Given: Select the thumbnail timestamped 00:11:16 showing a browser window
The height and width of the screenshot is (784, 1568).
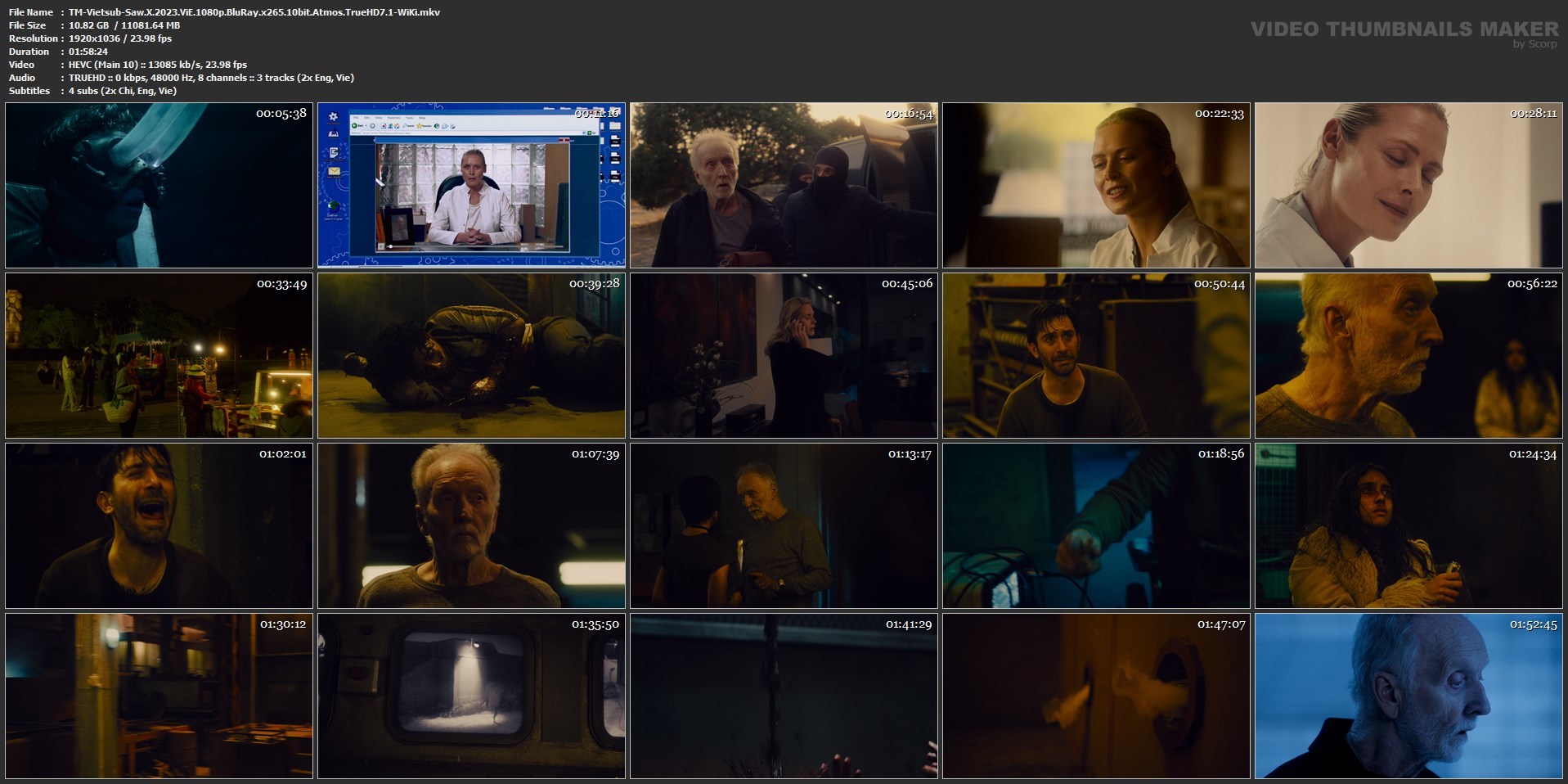Looking at the screenshot, I should pyautogui.click(x=471, y=185).
